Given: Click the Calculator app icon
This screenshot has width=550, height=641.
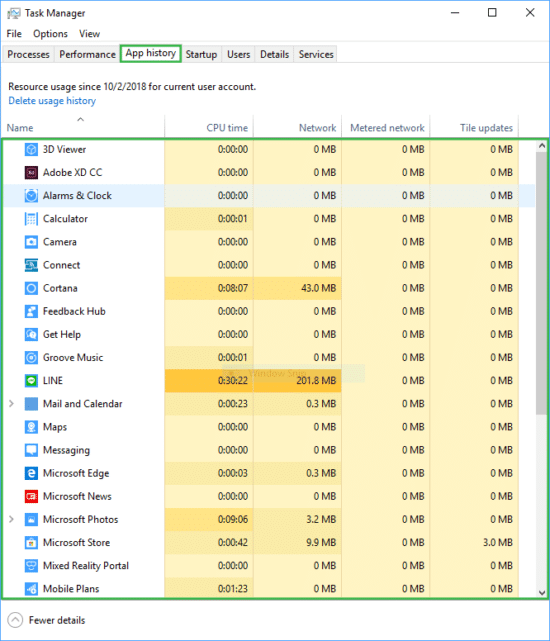Looking at the screenshot, I should point(31,219).
